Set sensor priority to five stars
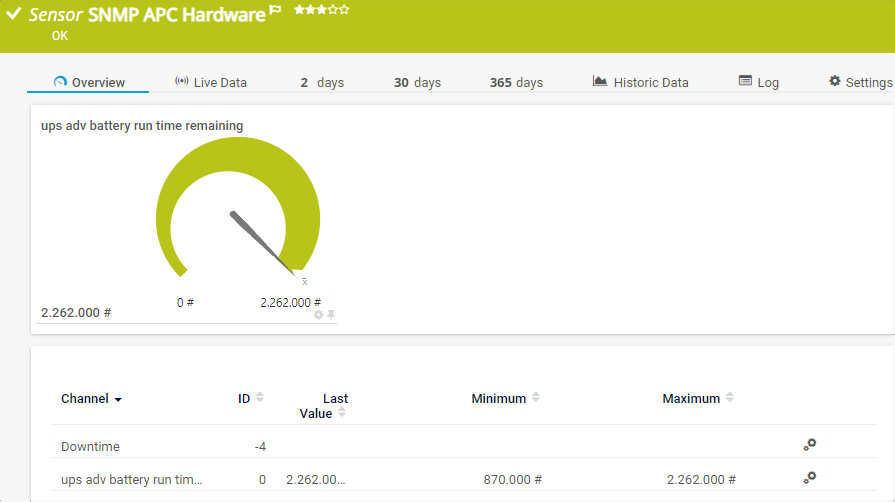Image resolution: width=895 pixels, height=502 pixels. point(345,10)
